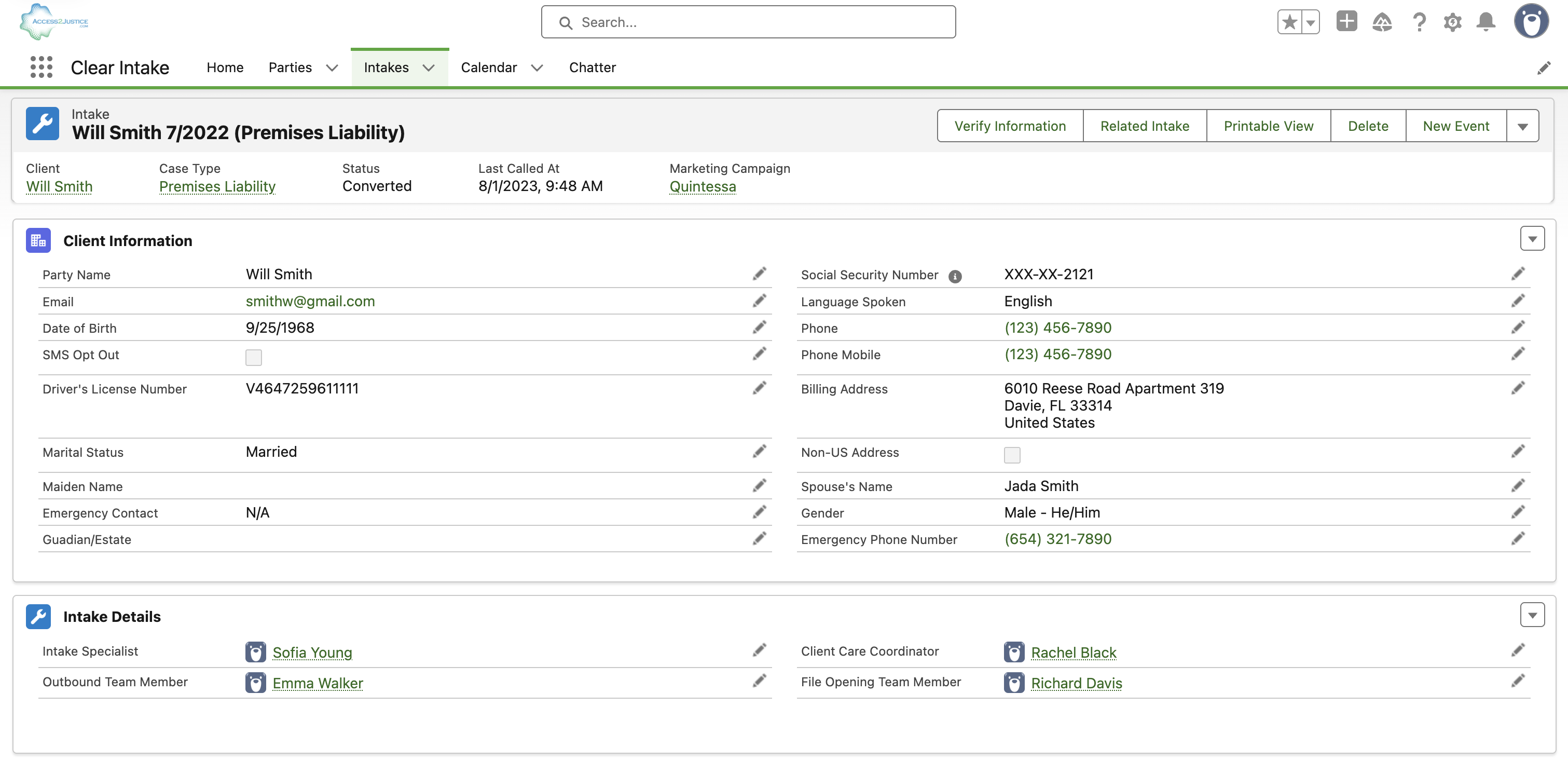Open the Will Smith client link
Image resolution: width=1568 pixels, height=761 pixels.
coord(59,186)
